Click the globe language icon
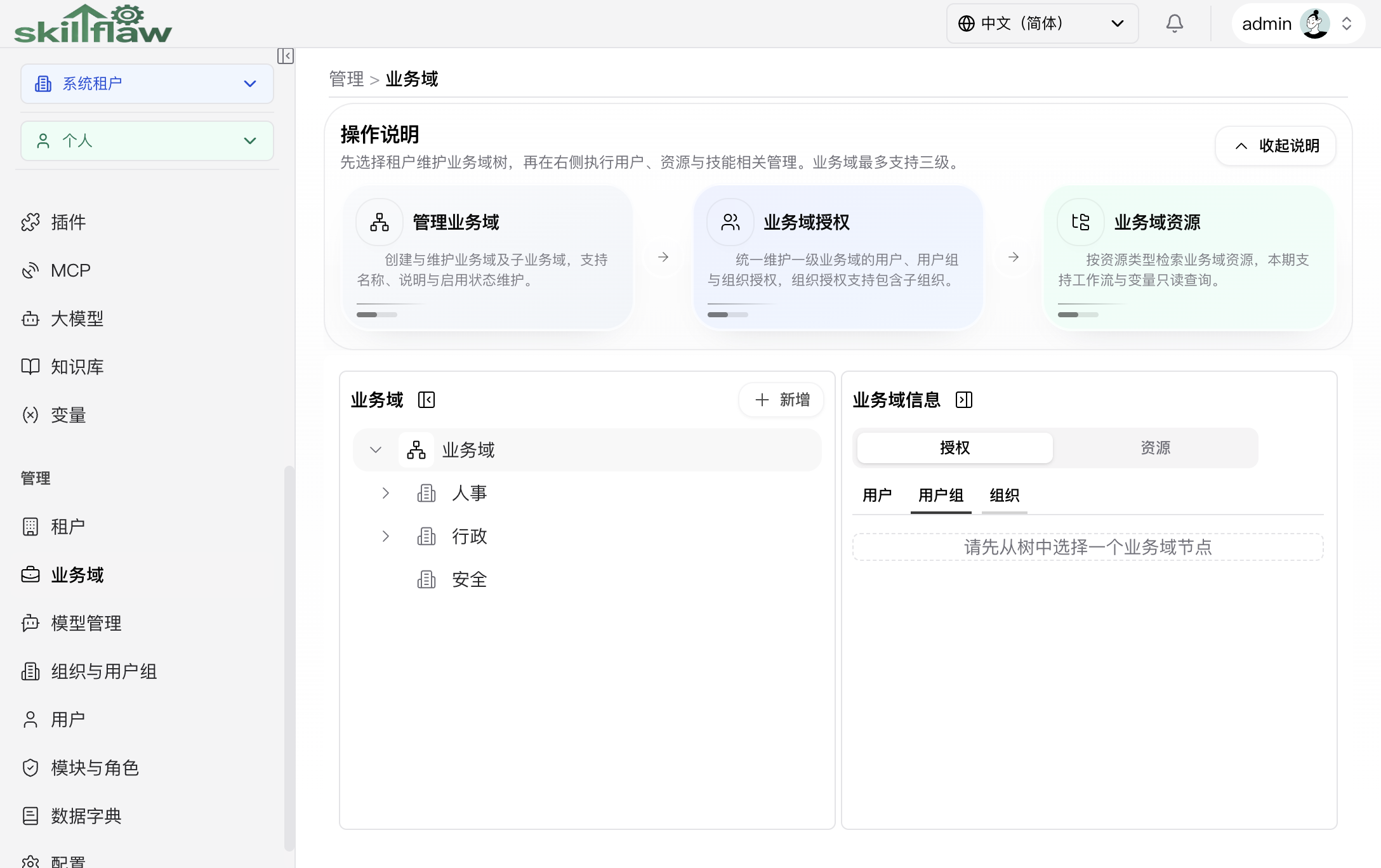This screenshot has width=1381, height=868. tap(966, 23)
